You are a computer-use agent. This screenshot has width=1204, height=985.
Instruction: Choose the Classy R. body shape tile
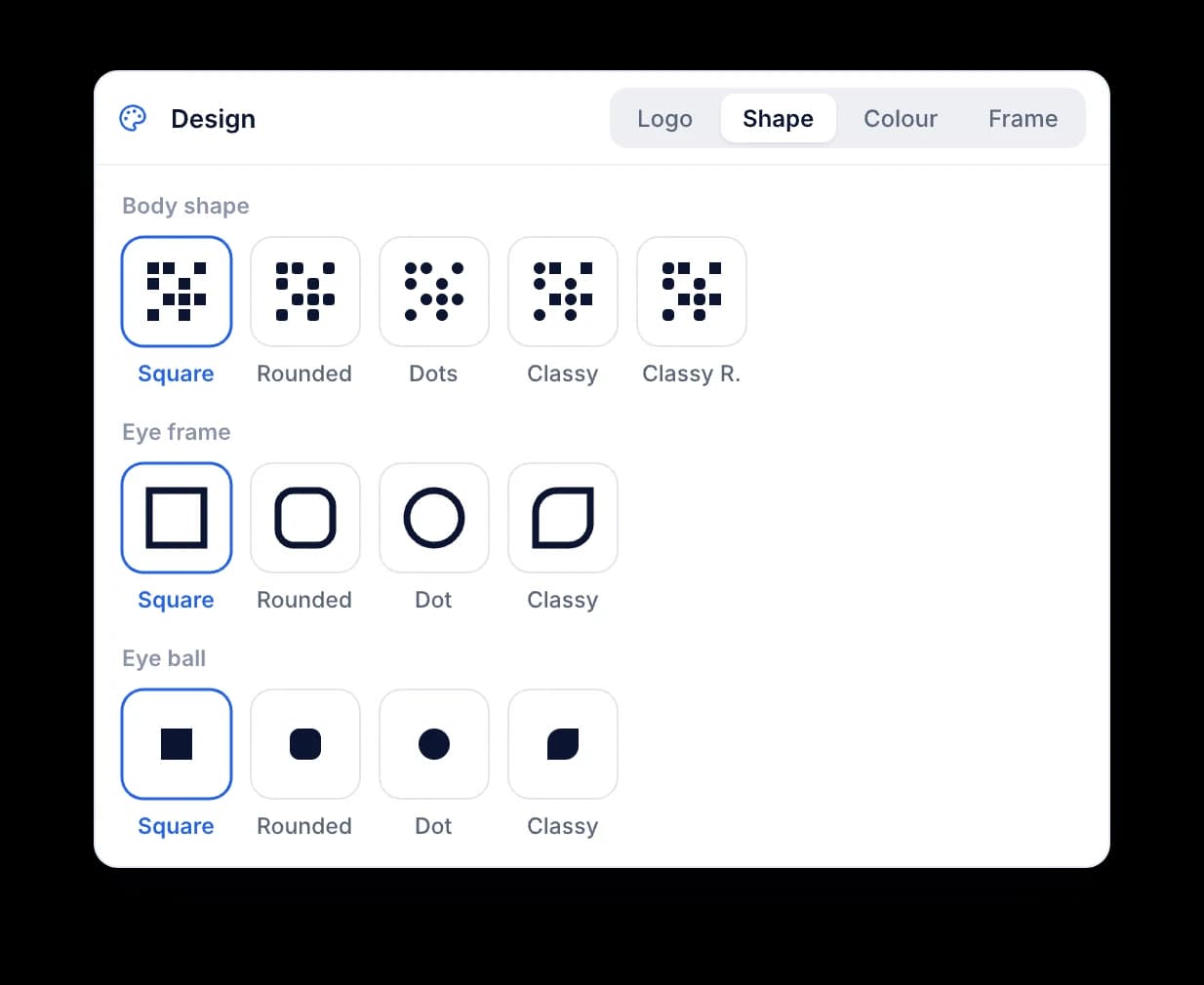[692, 292]
